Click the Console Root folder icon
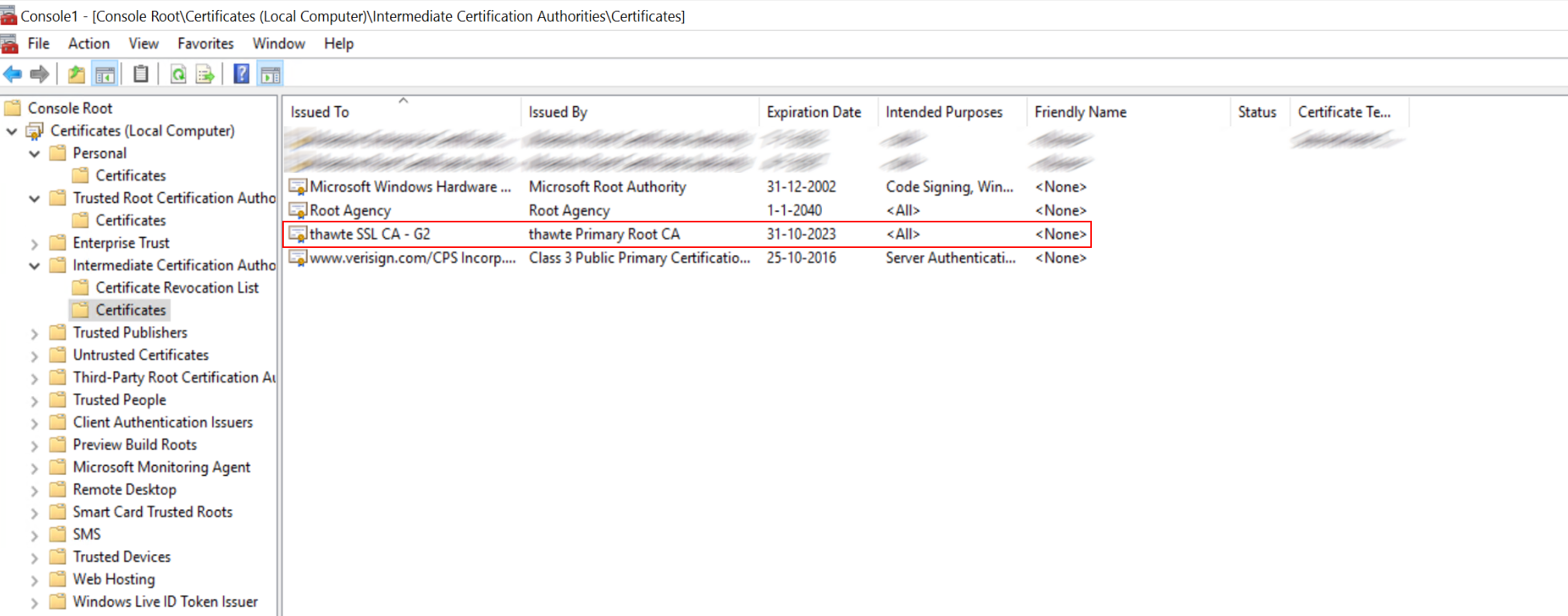The height and width of the screenshot is (616, 1568). pos(12,108)
